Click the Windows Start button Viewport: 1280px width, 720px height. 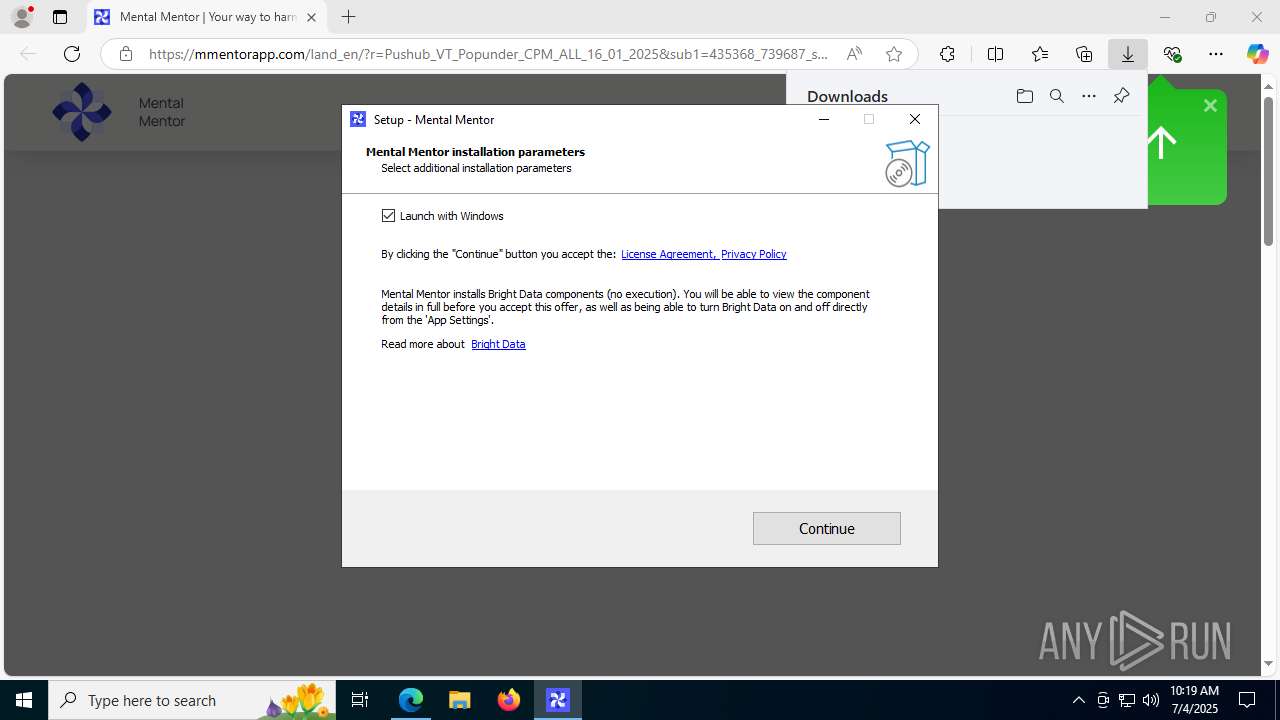tap(24, 700)
